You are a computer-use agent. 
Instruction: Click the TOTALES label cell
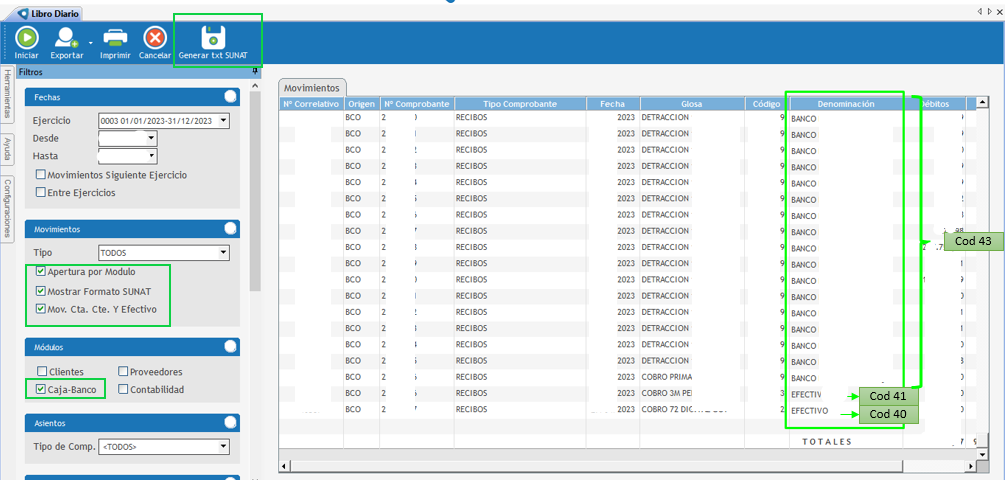(827, 441)
